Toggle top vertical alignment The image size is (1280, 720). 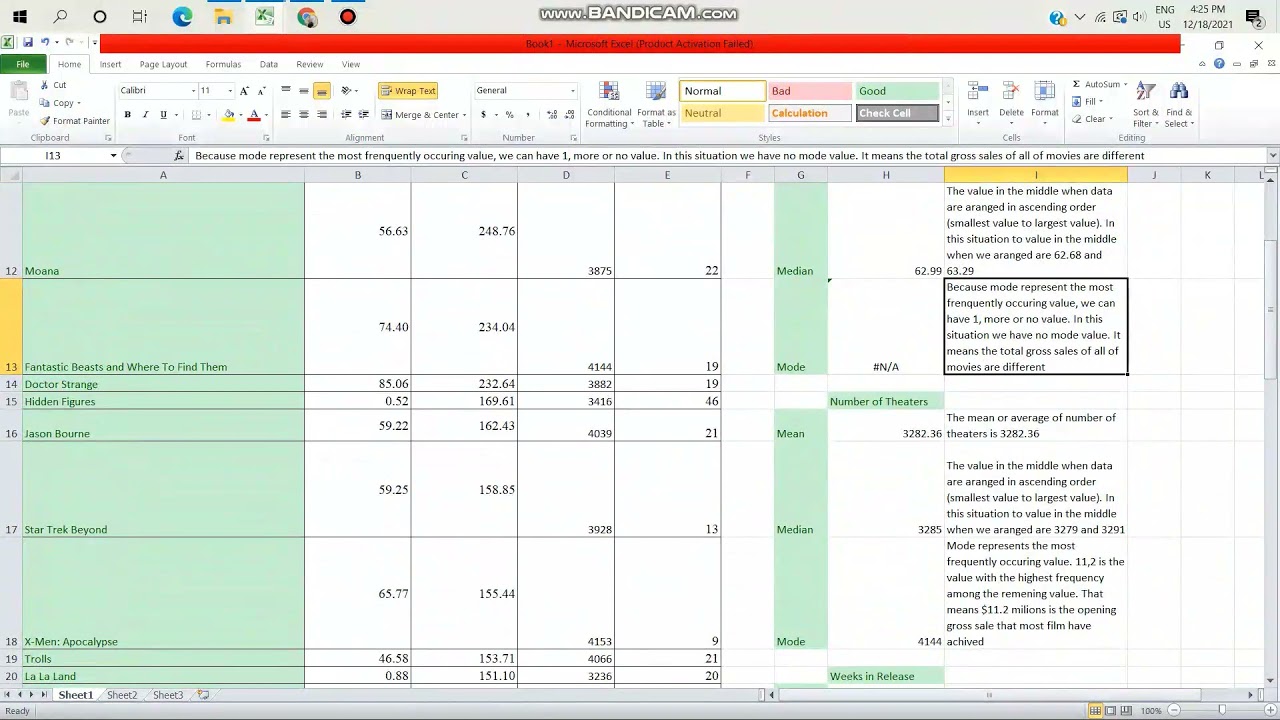286,90
